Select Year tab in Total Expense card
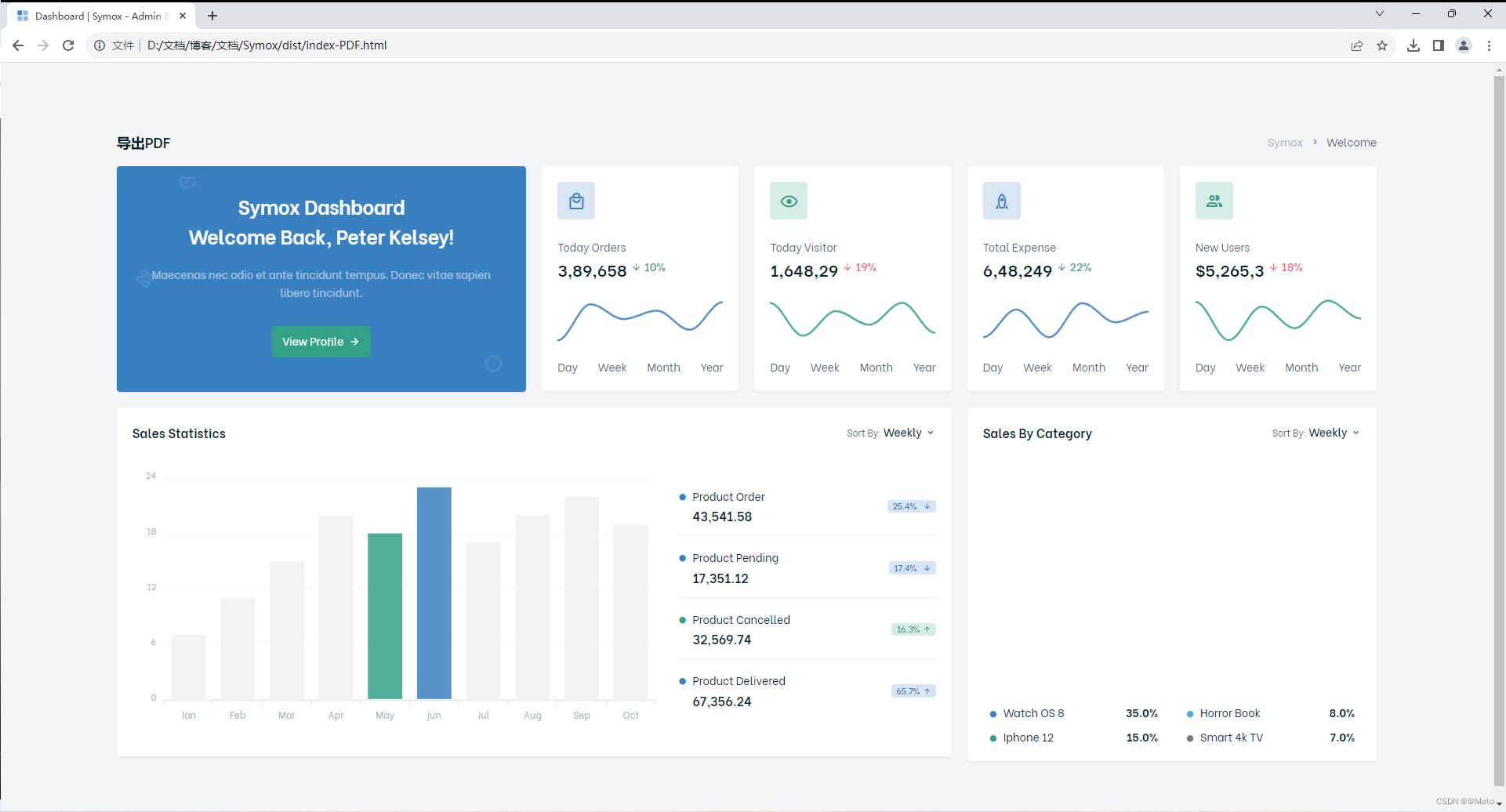 [x=1137, y=368]
